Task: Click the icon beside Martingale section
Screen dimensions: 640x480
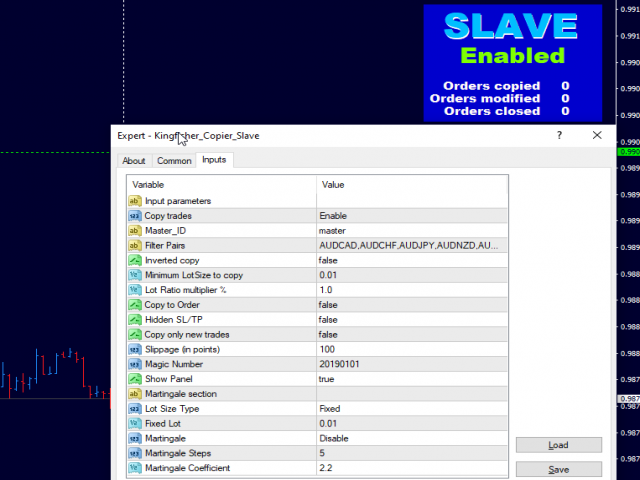Action: pyautogui.click(x=135, y=394)
